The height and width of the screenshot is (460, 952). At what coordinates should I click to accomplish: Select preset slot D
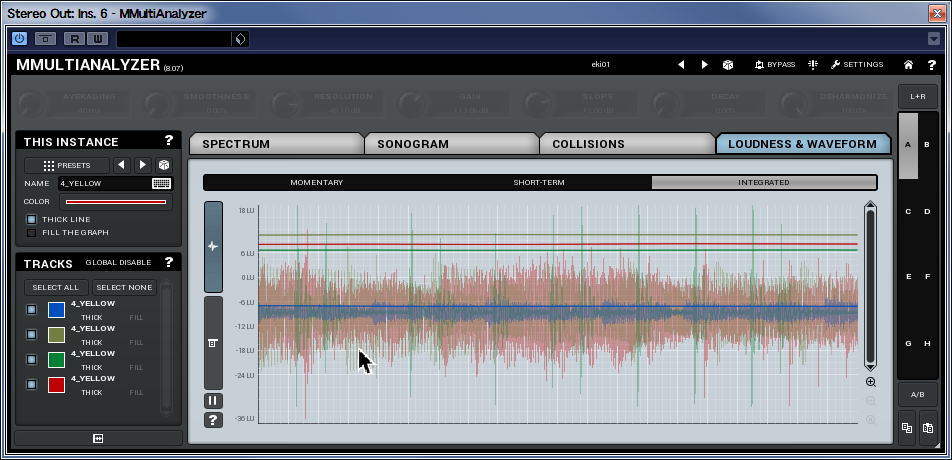pyautogui.click(x=927, y=212)
